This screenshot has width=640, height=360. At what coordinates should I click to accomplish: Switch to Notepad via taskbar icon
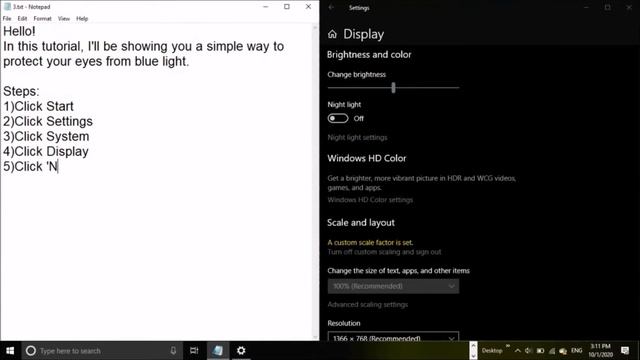(218, 351)
